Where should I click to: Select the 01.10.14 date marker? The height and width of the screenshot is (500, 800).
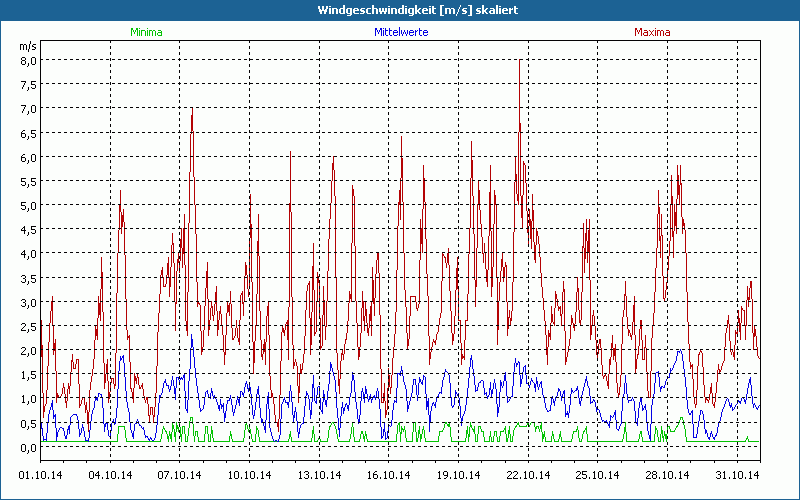coord(42,475)
